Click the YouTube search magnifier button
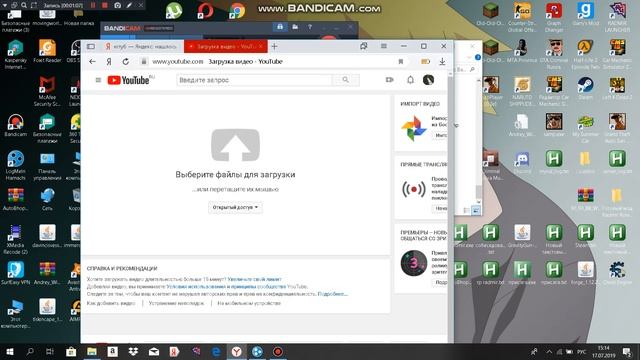 coord(346,80)
